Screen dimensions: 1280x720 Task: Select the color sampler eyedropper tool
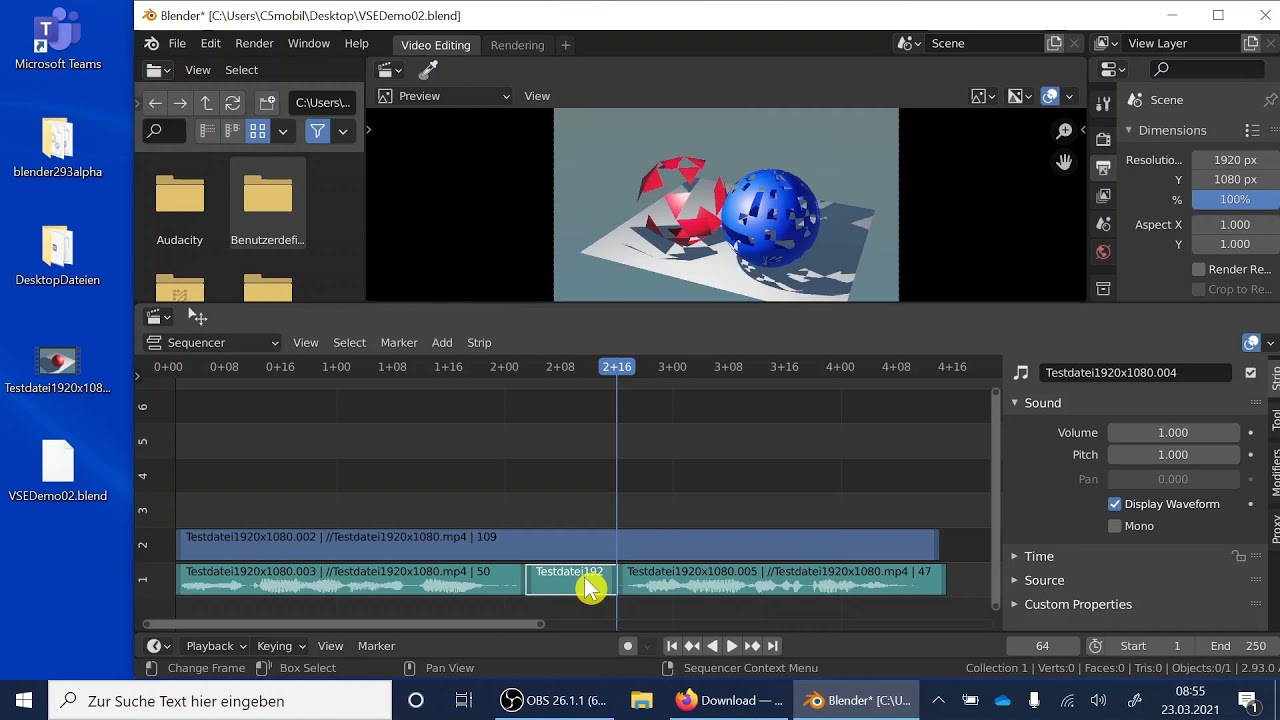click(x=428, y=70)
